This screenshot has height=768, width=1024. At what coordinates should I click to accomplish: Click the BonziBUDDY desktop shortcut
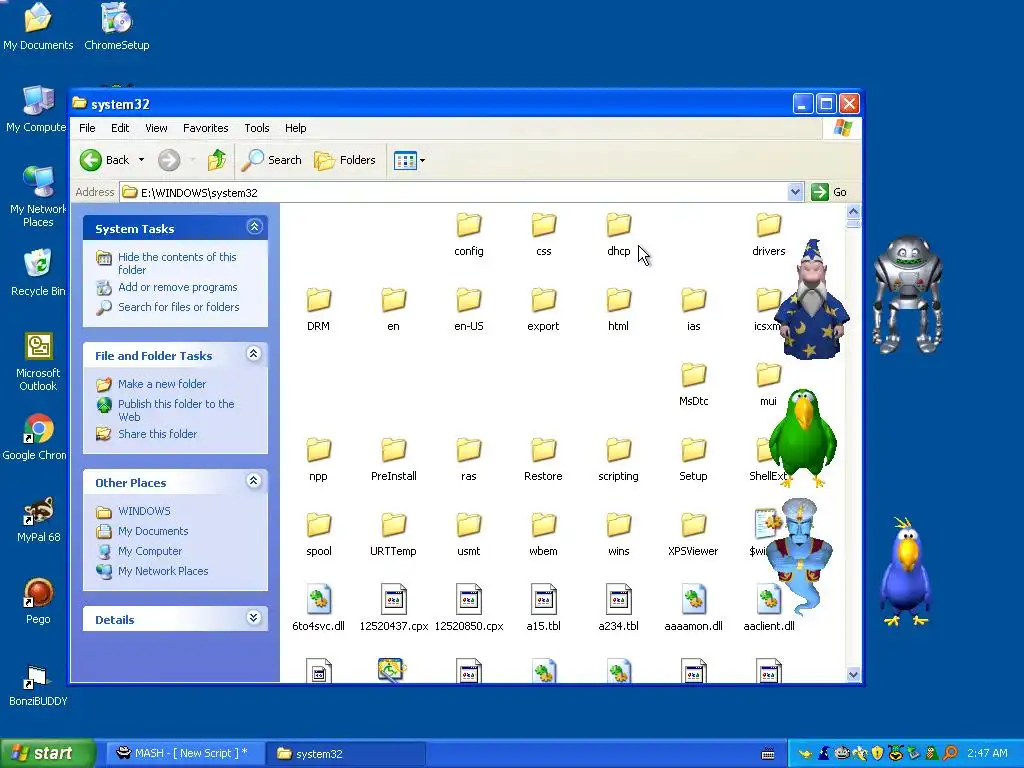point(38,686)
